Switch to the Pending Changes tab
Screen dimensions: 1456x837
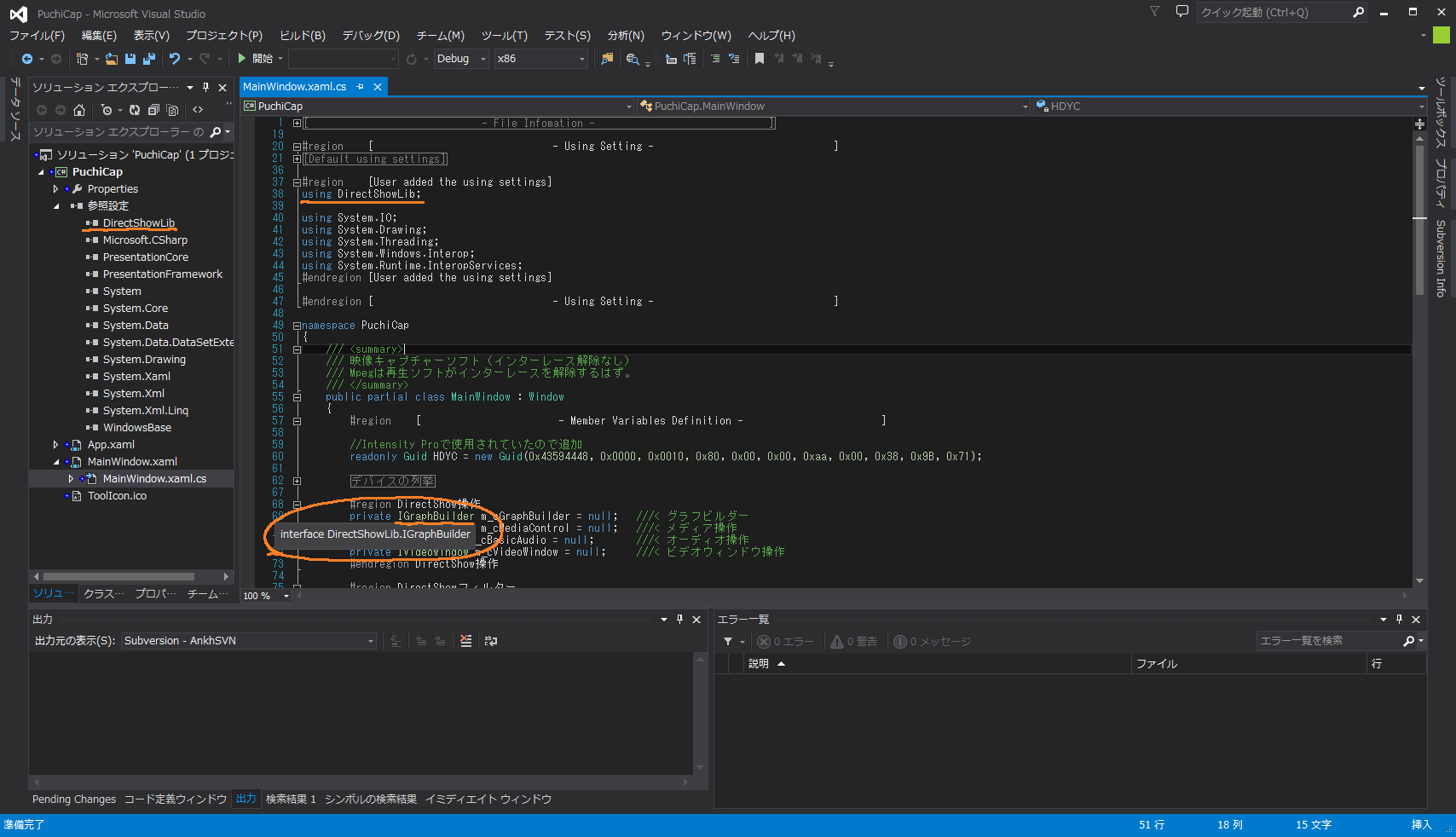pyautogui.click(x=74, y=799)
